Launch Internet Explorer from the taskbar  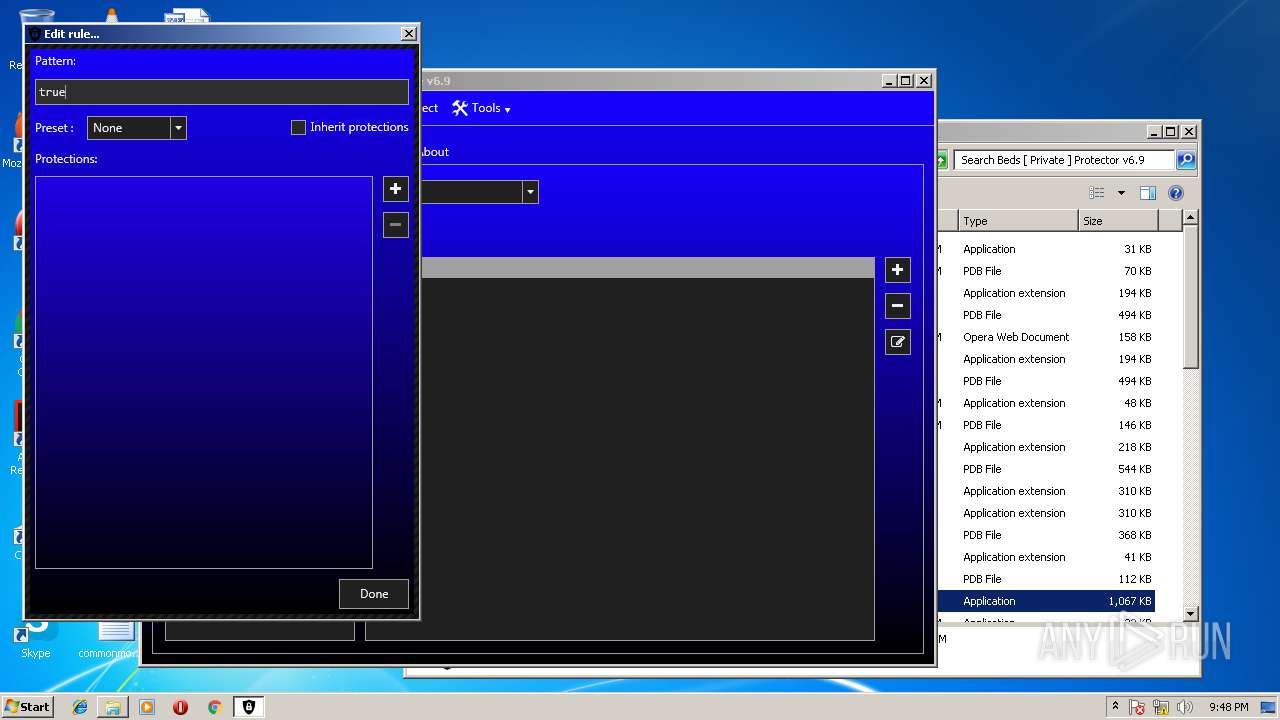pos(80,707)
